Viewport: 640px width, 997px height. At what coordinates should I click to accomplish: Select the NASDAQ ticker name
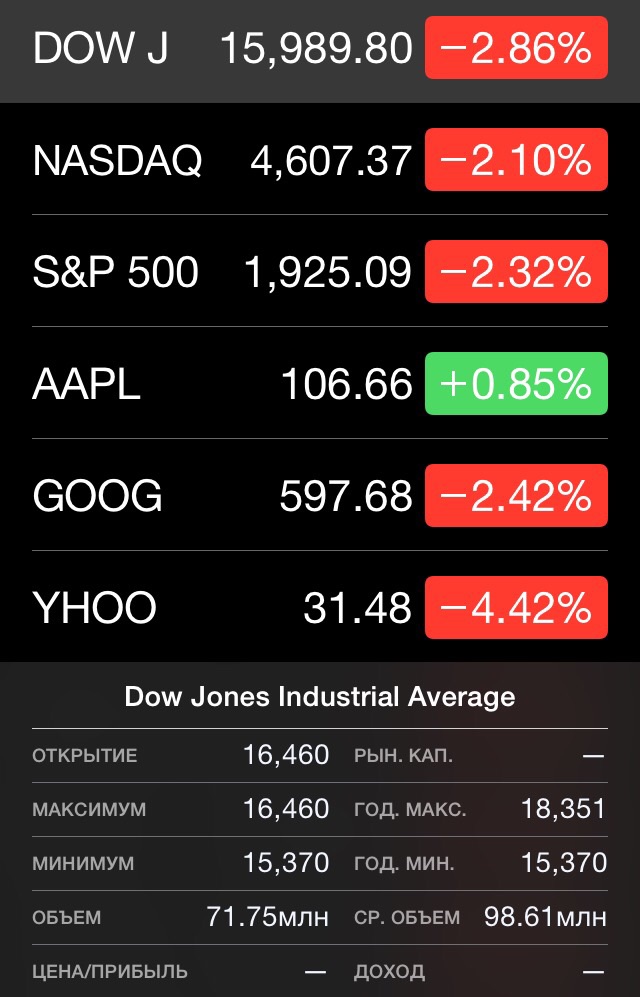coord(117,160)
